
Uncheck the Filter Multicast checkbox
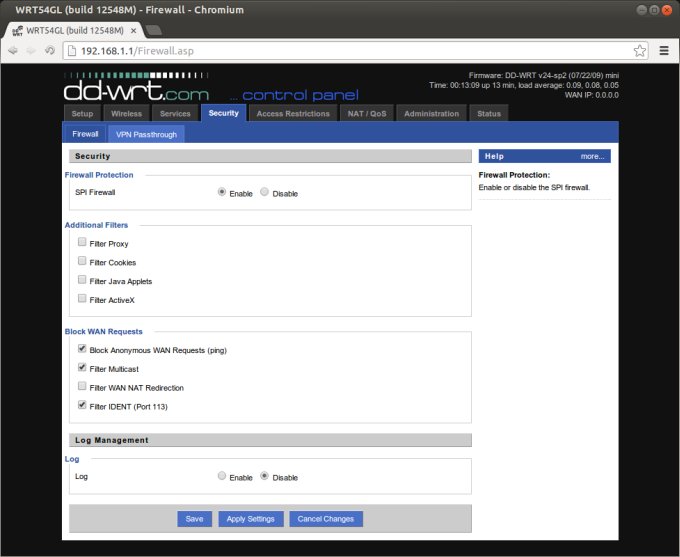82,367
